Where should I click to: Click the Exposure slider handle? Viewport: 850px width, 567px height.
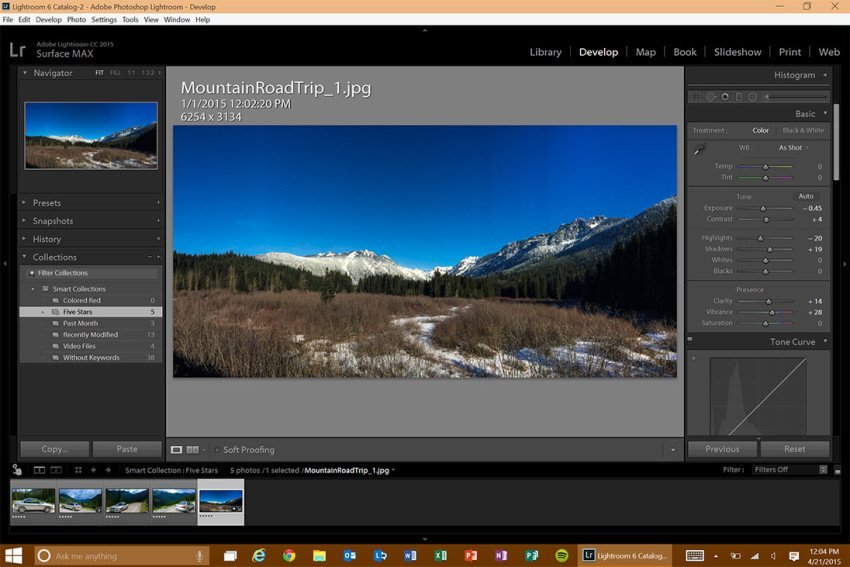pos(763,209)
